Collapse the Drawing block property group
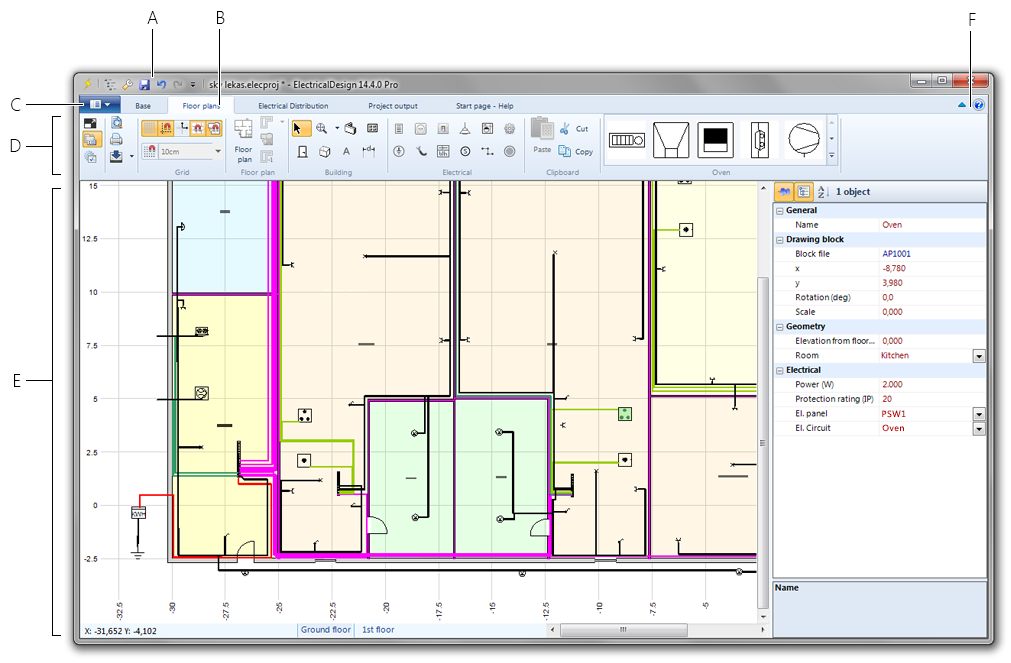 [779, 239]
